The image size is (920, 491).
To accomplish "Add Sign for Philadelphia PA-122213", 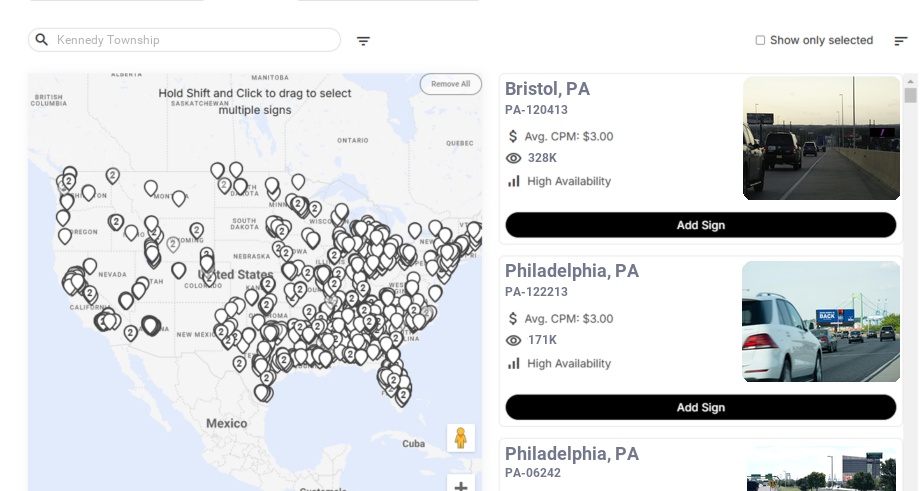I will coord(700,407).
